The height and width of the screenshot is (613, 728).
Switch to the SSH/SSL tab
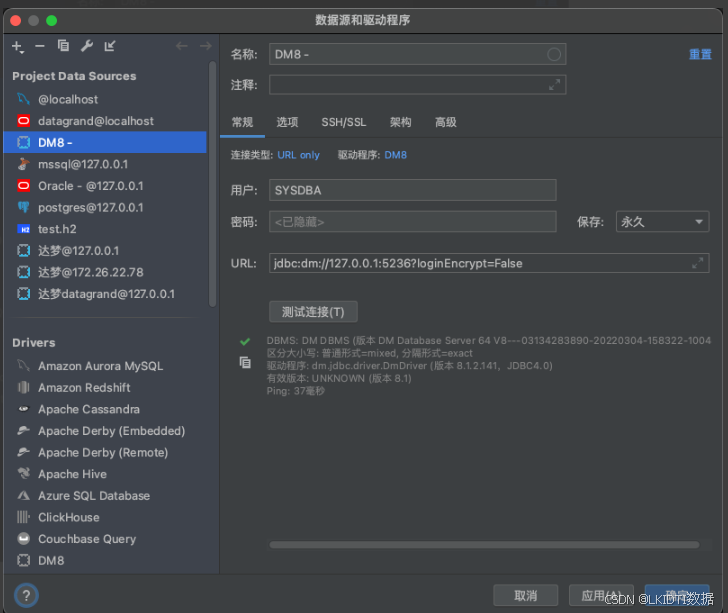pos(344,122)
